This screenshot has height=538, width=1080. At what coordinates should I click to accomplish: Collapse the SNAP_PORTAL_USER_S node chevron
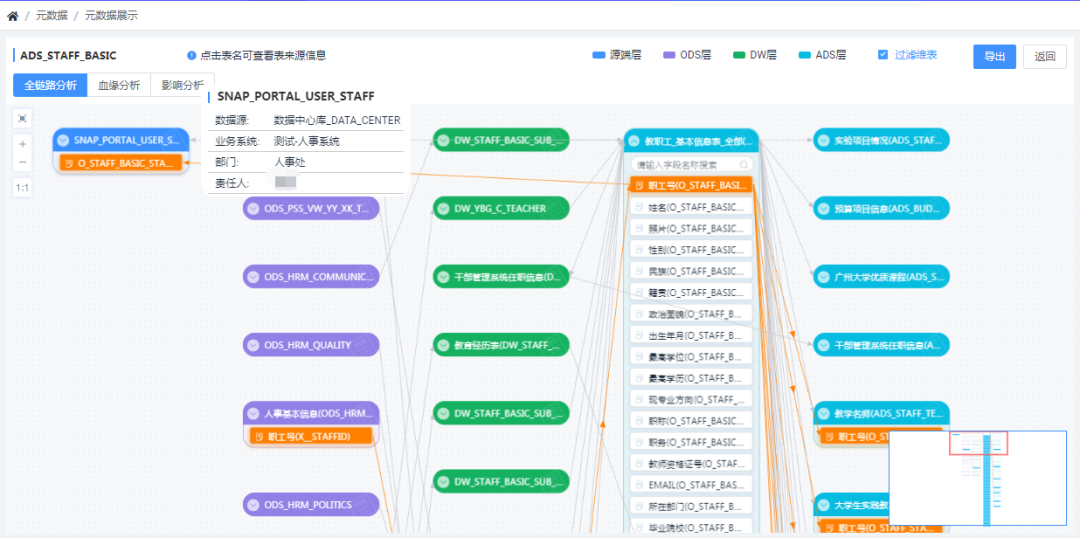click(x=63, y=141)
